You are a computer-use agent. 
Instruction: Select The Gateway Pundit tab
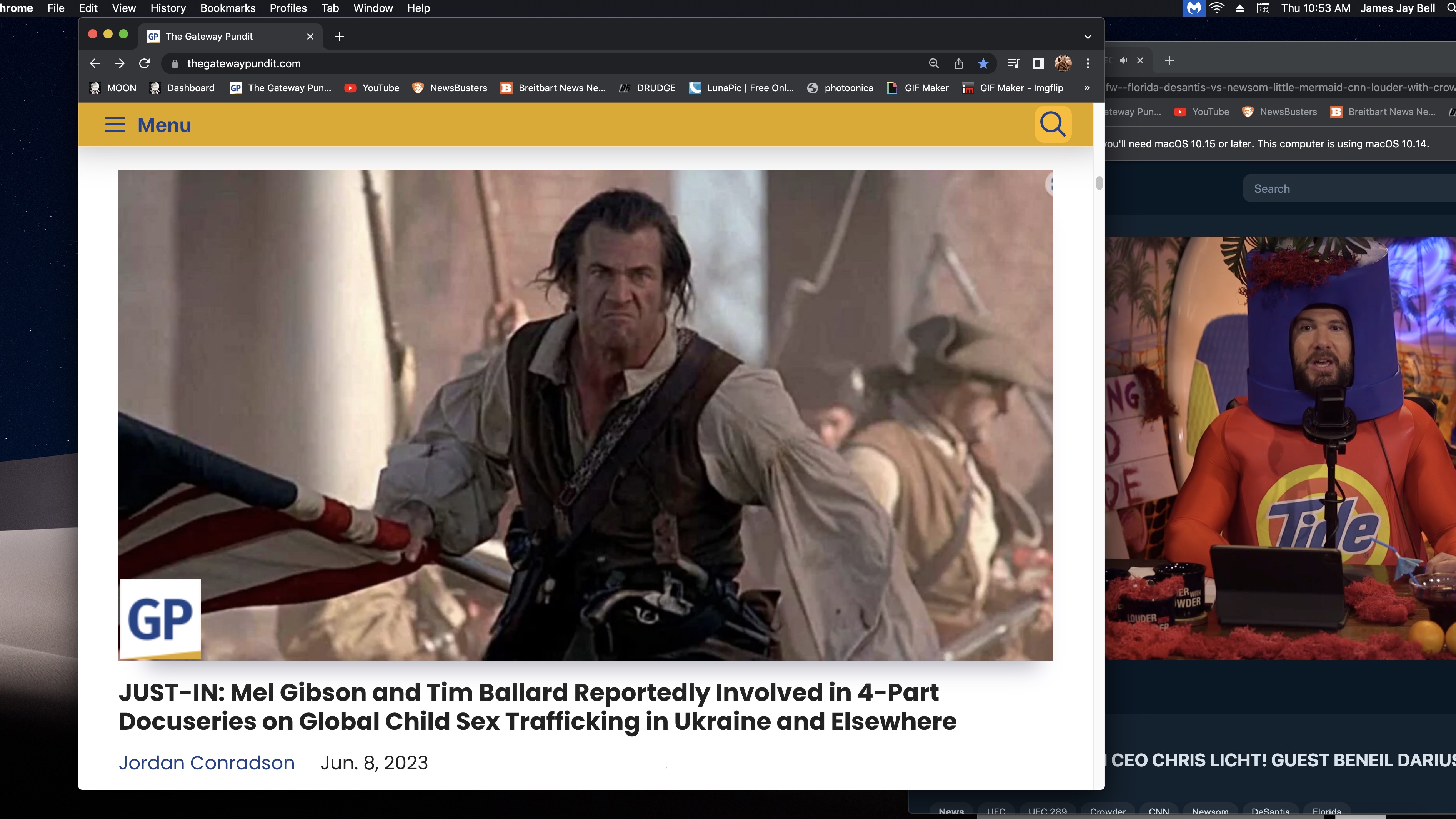point(231,36)
